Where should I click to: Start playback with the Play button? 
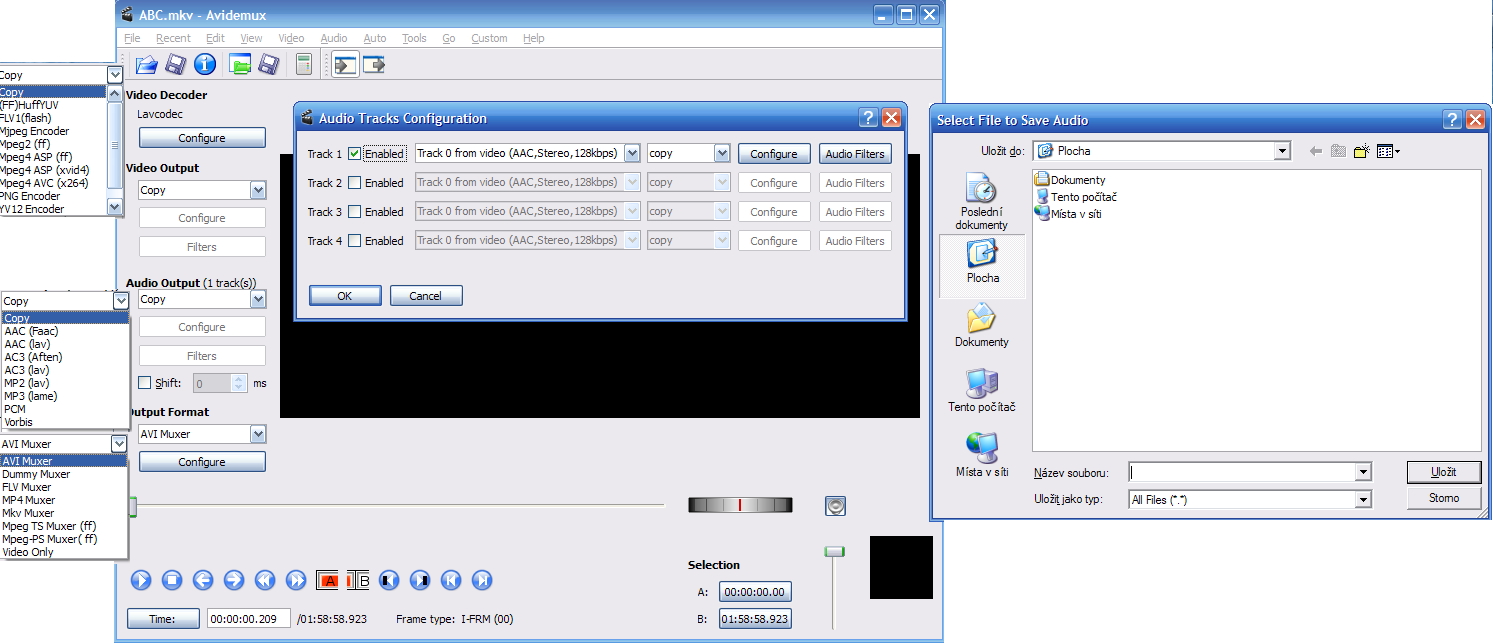tap(141, 580)
